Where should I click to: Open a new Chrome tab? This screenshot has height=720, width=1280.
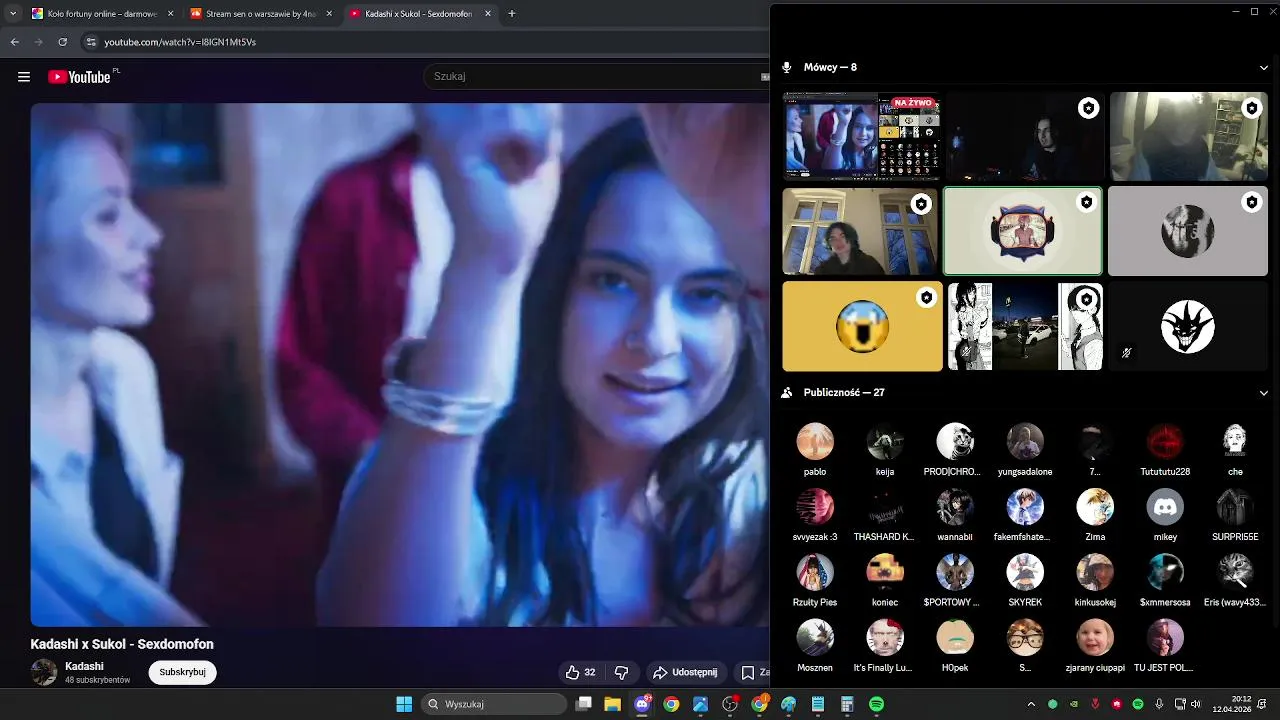click(x=512, y=14)
